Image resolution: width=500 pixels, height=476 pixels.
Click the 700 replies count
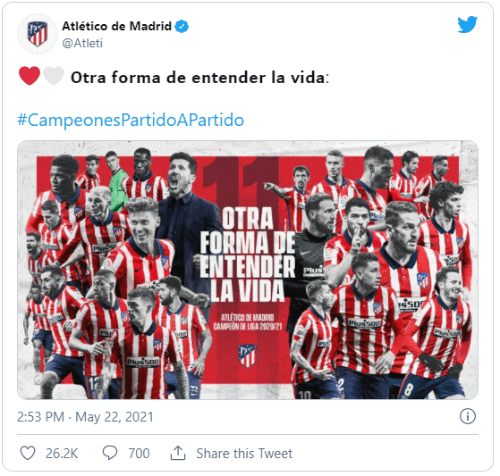pos(139,453)
